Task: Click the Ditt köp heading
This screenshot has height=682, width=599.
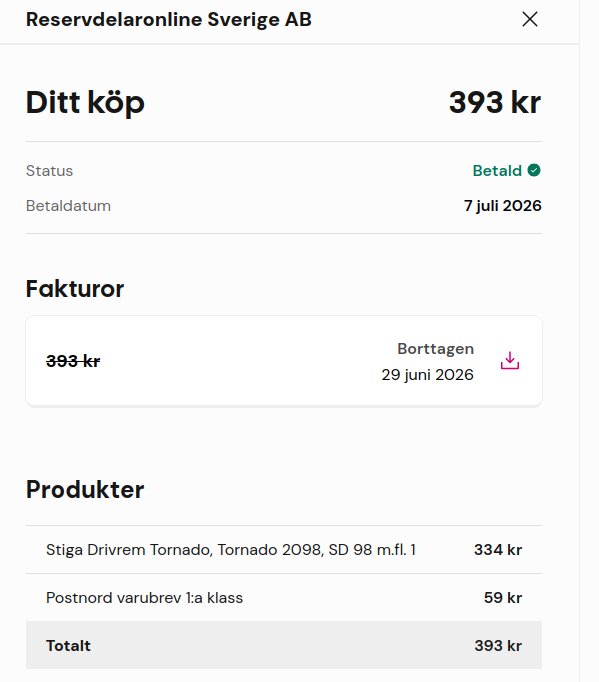Action: 85,103
